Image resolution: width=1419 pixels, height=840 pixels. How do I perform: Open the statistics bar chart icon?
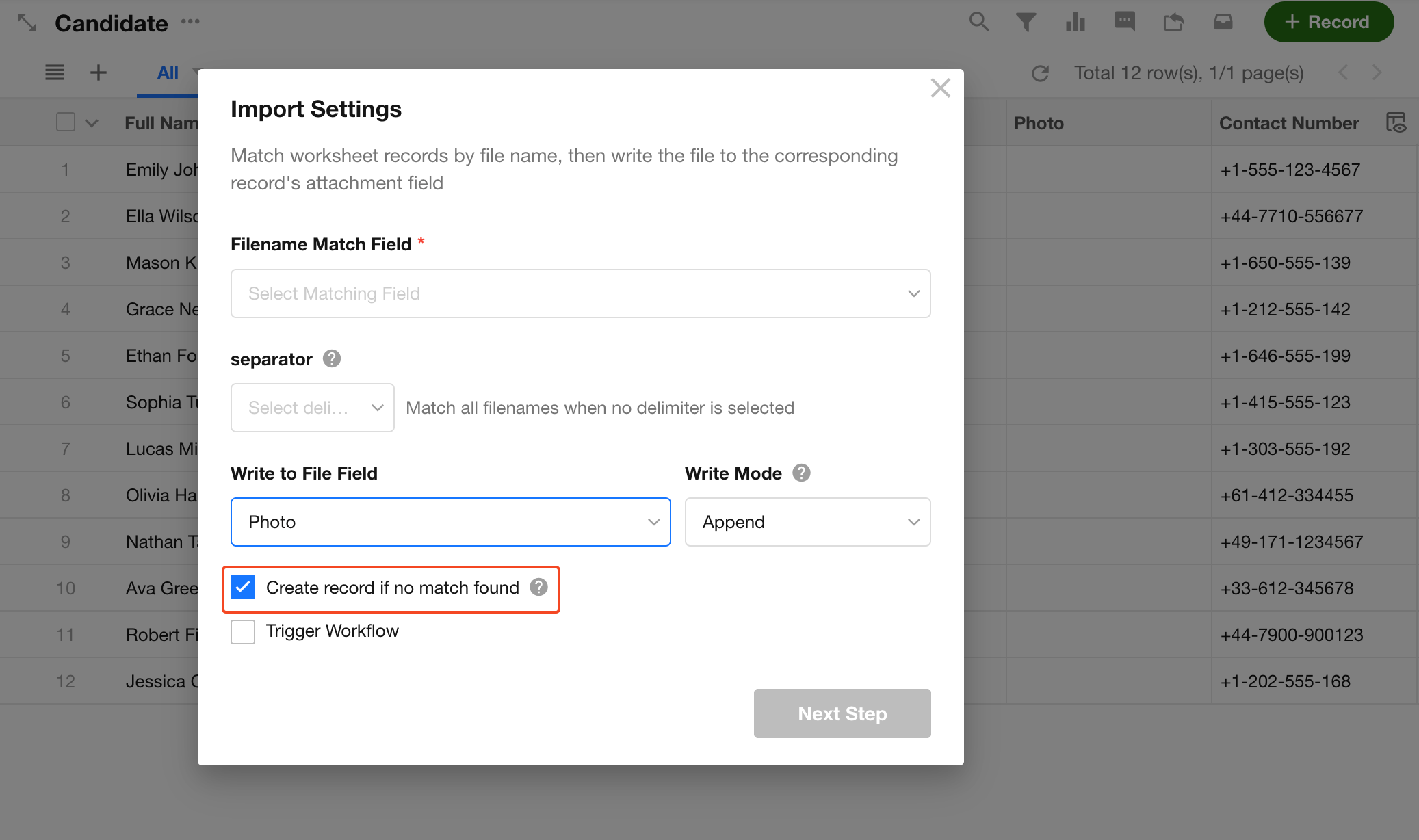point(1075,22)
